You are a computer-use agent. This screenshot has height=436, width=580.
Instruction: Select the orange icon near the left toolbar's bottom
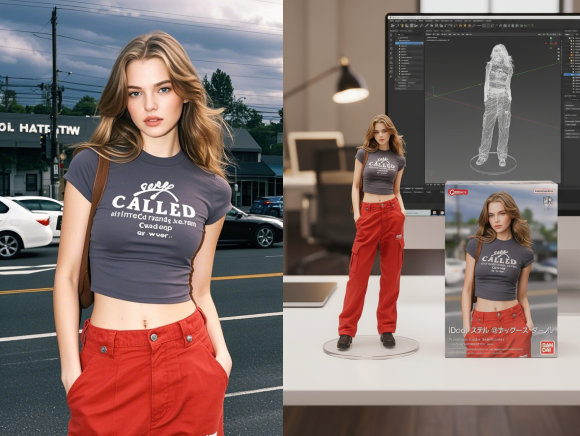click(x=391, y=72)
